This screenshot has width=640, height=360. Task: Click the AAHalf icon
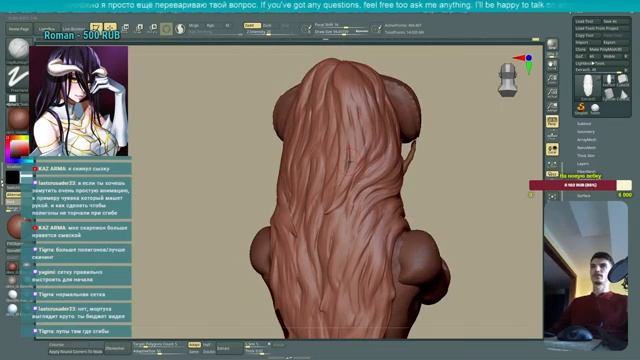[552, 107]
